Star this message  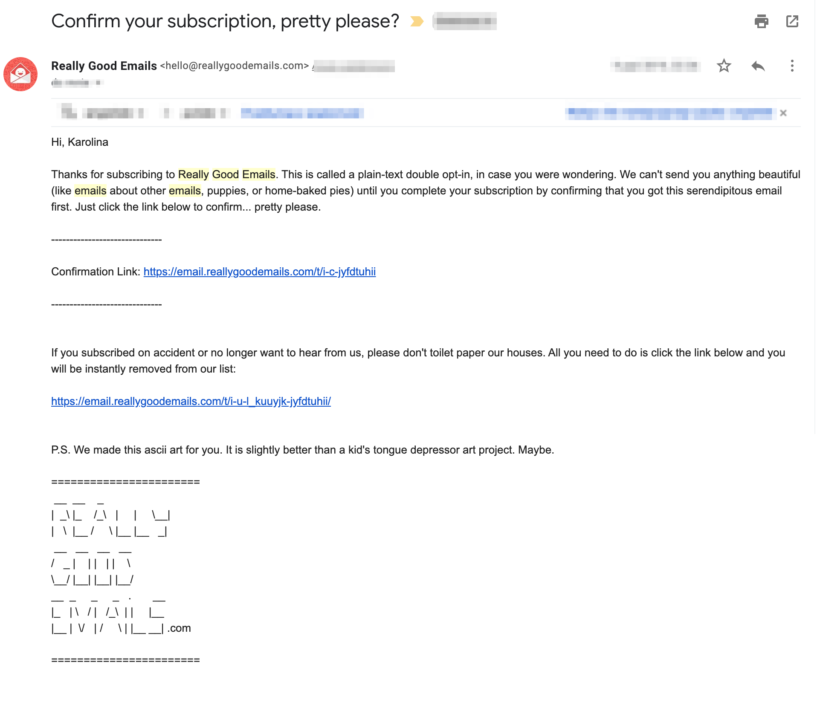(723, 65)
